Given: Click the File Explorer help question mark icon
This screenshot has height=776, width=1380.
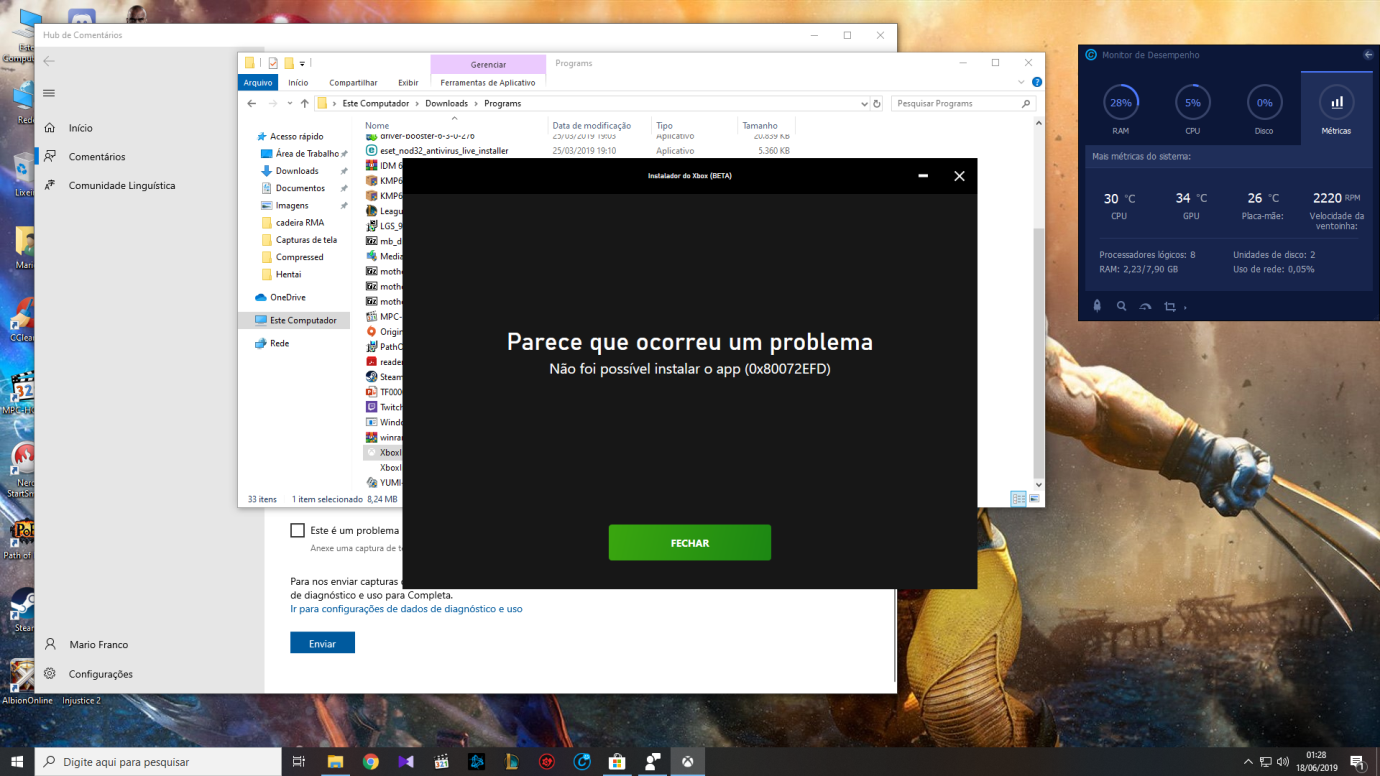Looking at the screenshot, I should tap(1036, 82).
